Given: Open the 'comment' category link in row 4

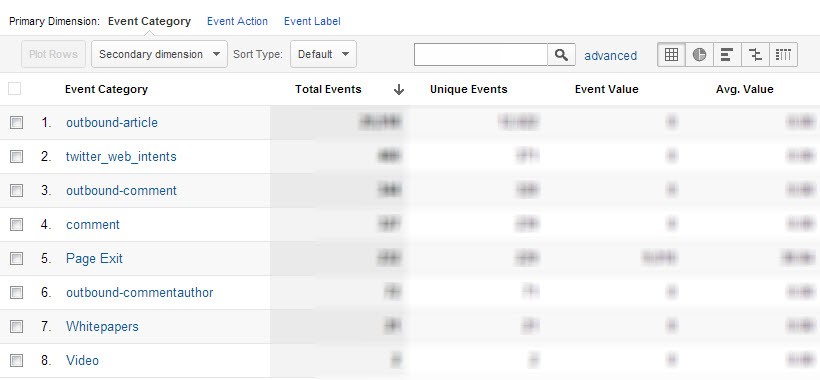Looking at the screenshot, I should coord(93,225).
